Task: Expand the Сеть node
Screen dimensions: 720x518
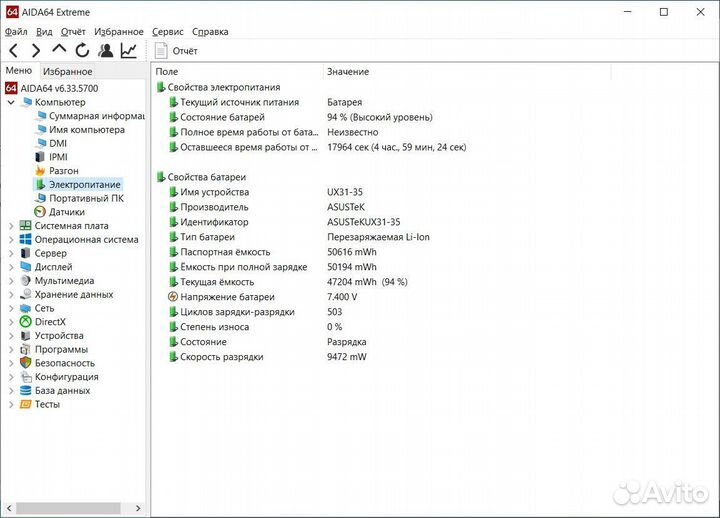Action: (11, 309)
